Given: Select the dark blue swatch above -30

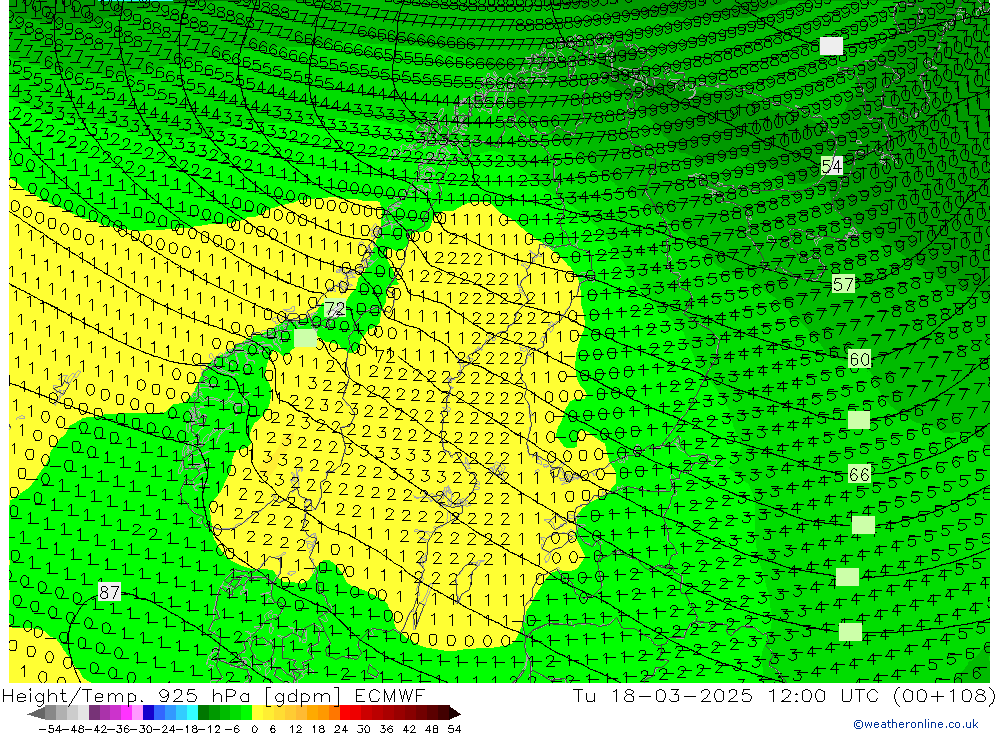Looking at the screenshot, I should point(148,712).
